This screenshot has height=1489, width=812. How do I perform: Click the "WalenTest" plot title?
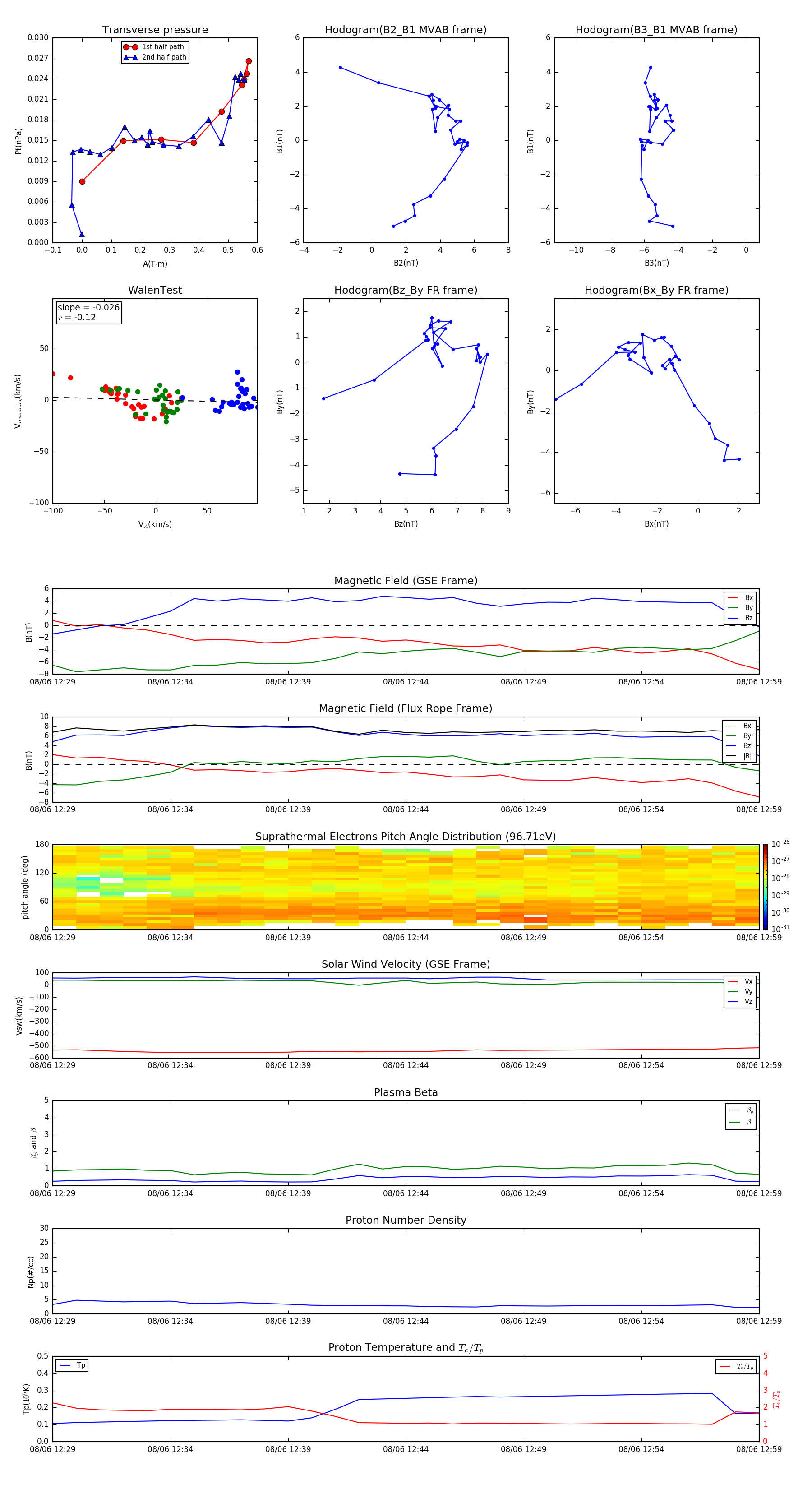coord(155,290)
